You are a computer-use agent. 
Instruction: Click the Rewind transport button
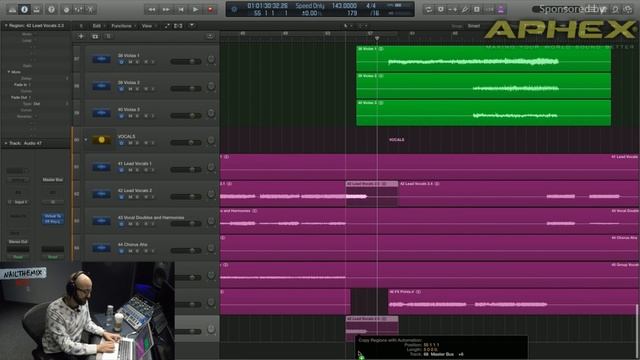coord(151,9)
